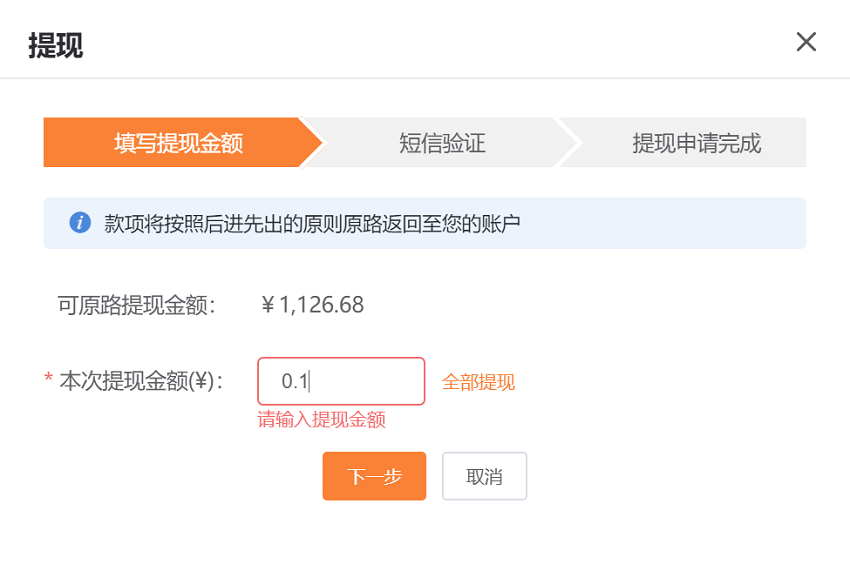This screenshot has width=850, height=564.
Task: Click the 提现 dialog title
Action: click(56, 45)
